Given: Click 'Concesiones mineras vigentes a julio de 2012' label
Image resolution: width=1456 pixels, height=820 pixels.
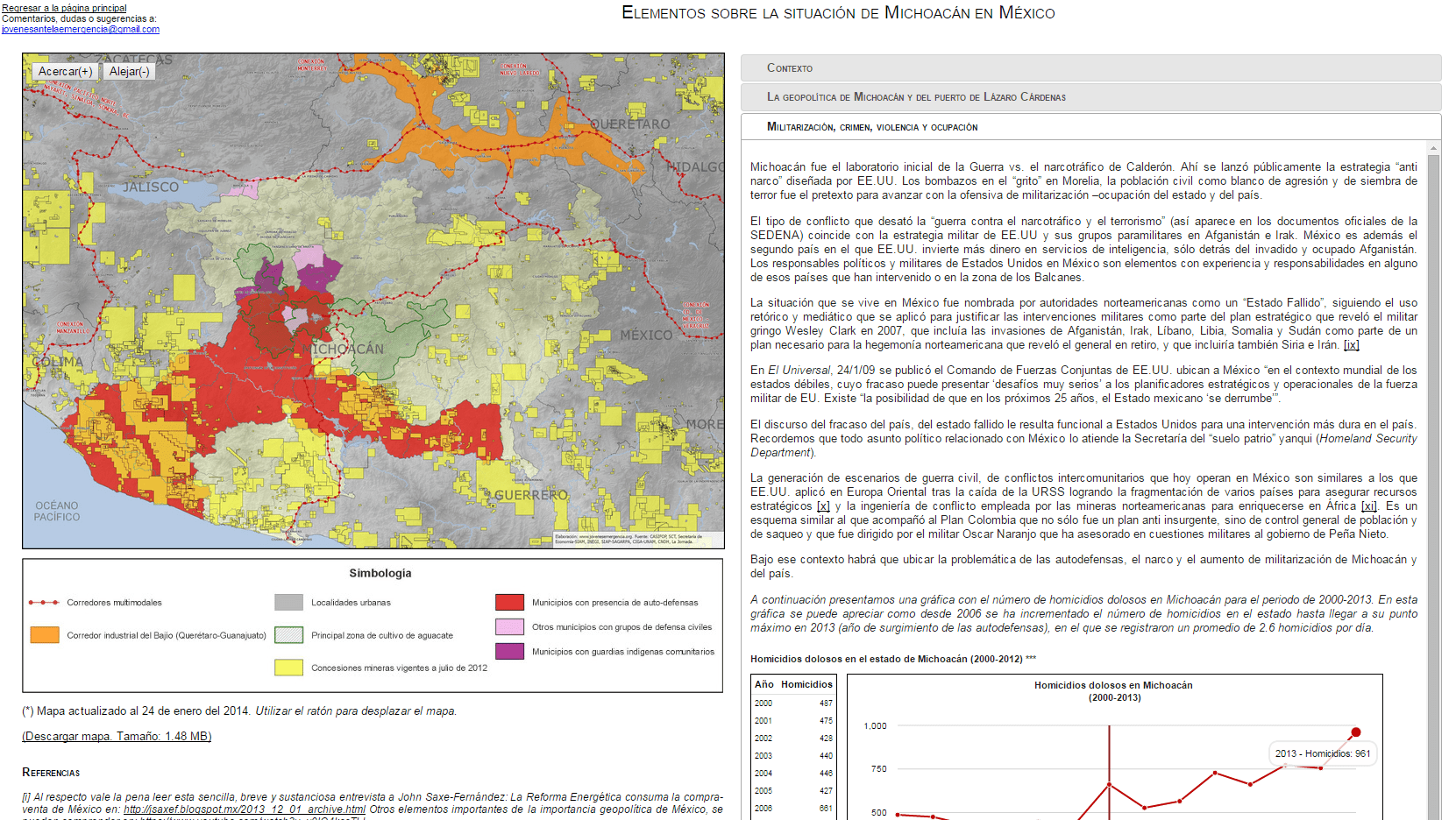Looking at the screenshot, I should click(x=400, y=668).
